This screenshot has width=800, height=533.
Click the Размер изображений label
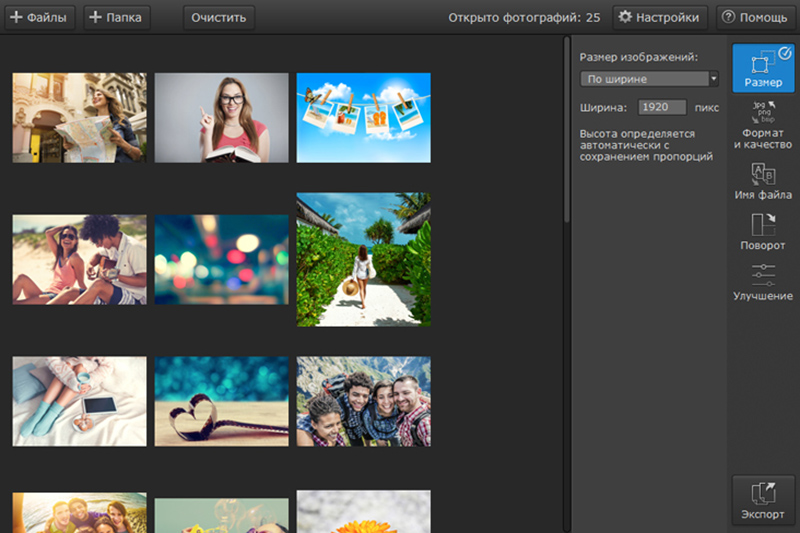pyautogui.click(x=638, y=57)
